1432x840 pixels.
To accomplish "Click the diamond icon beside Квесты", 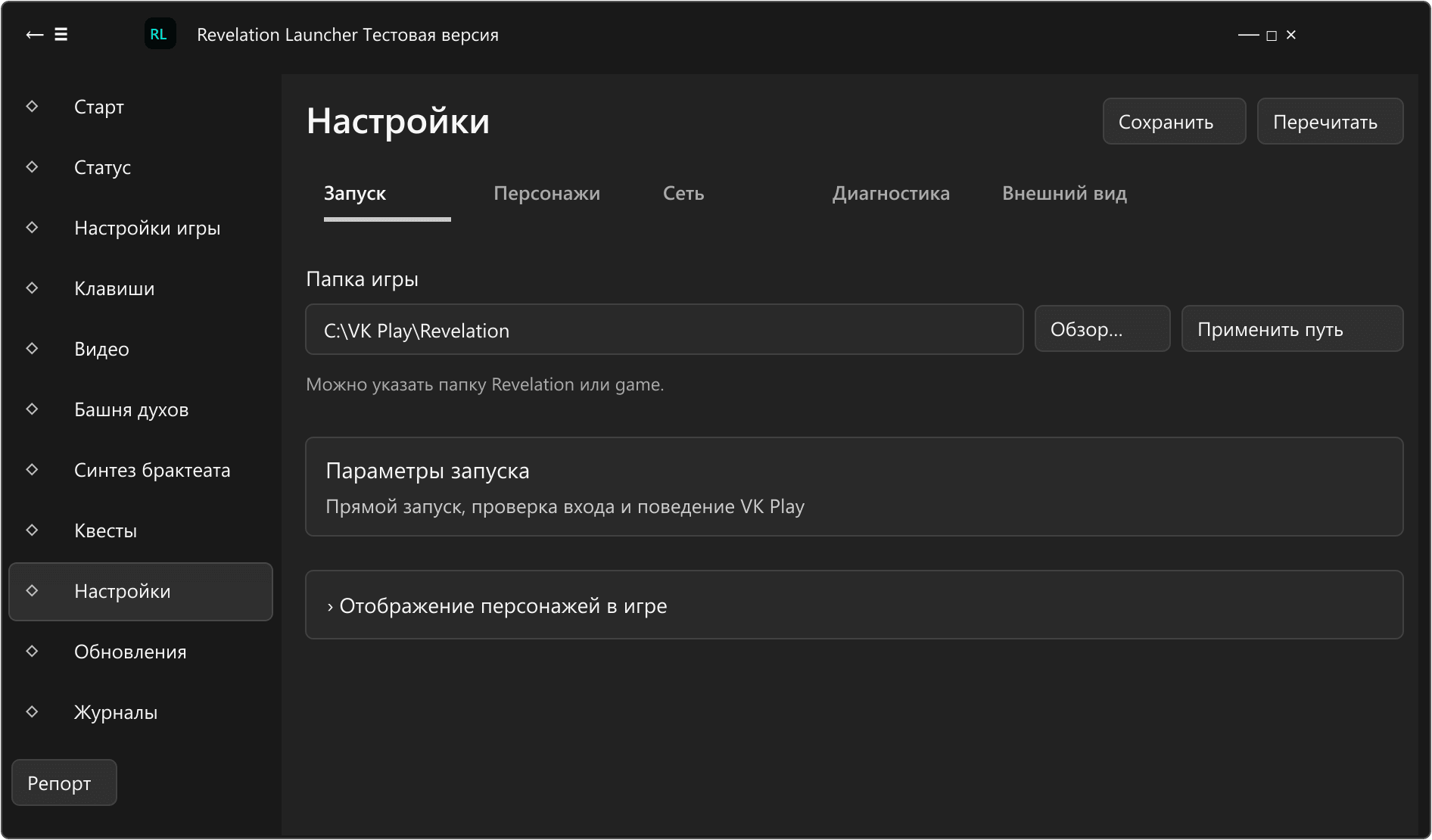I will point(32,530).
